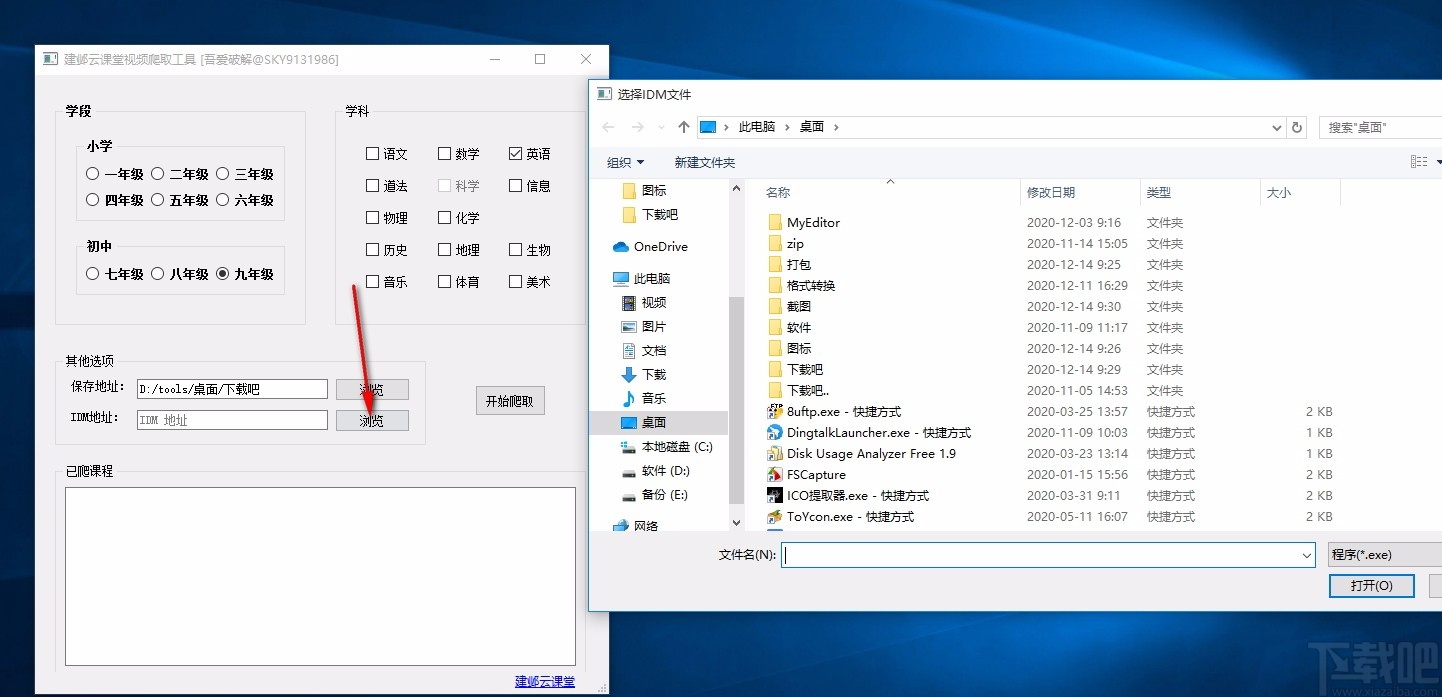The height and width of the screenshot is (697, 1442).
Task: Click the 打开(O) button
Action: pos(1371,585)
